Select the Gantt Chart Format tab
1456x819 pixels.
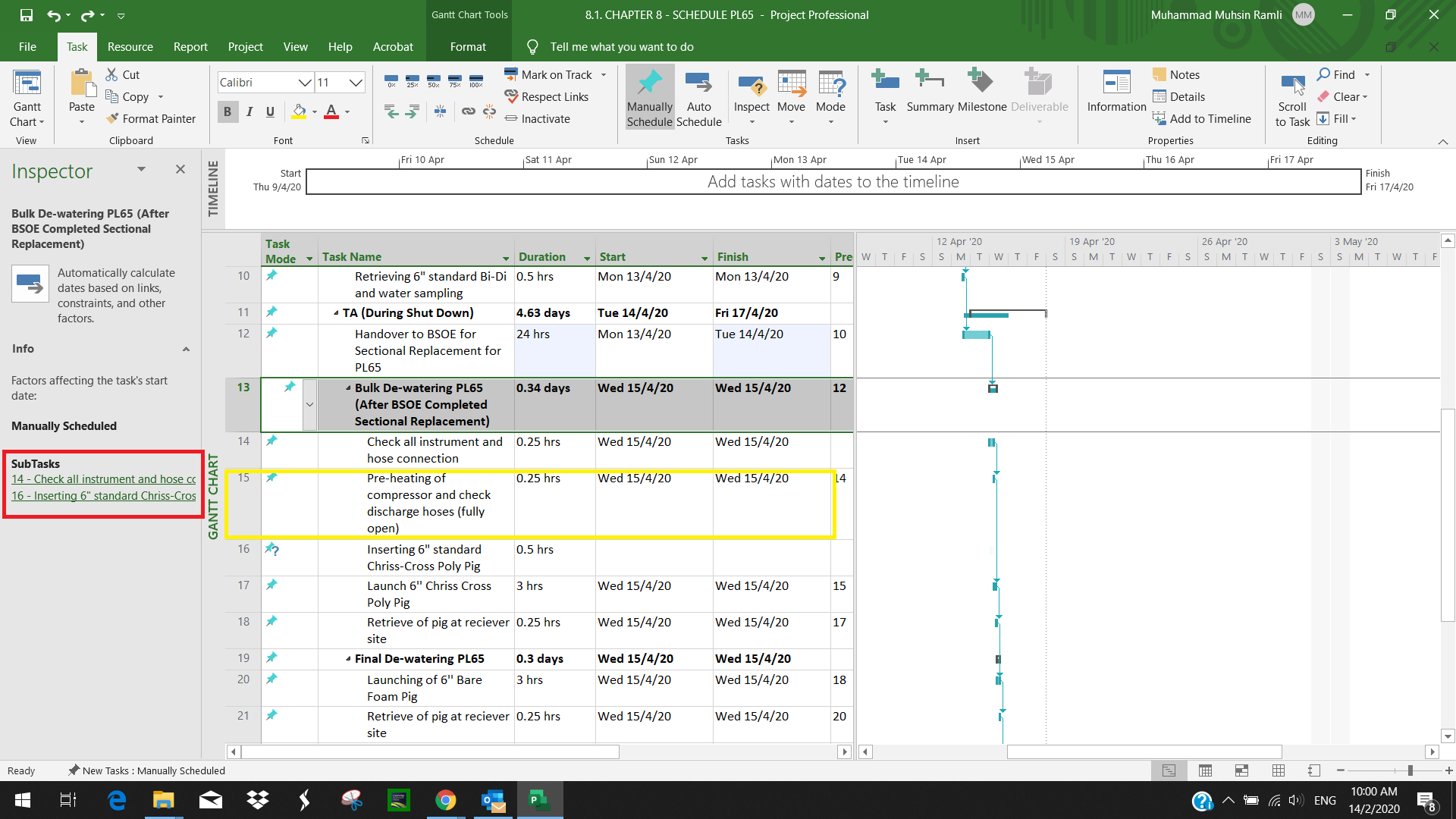468,47
